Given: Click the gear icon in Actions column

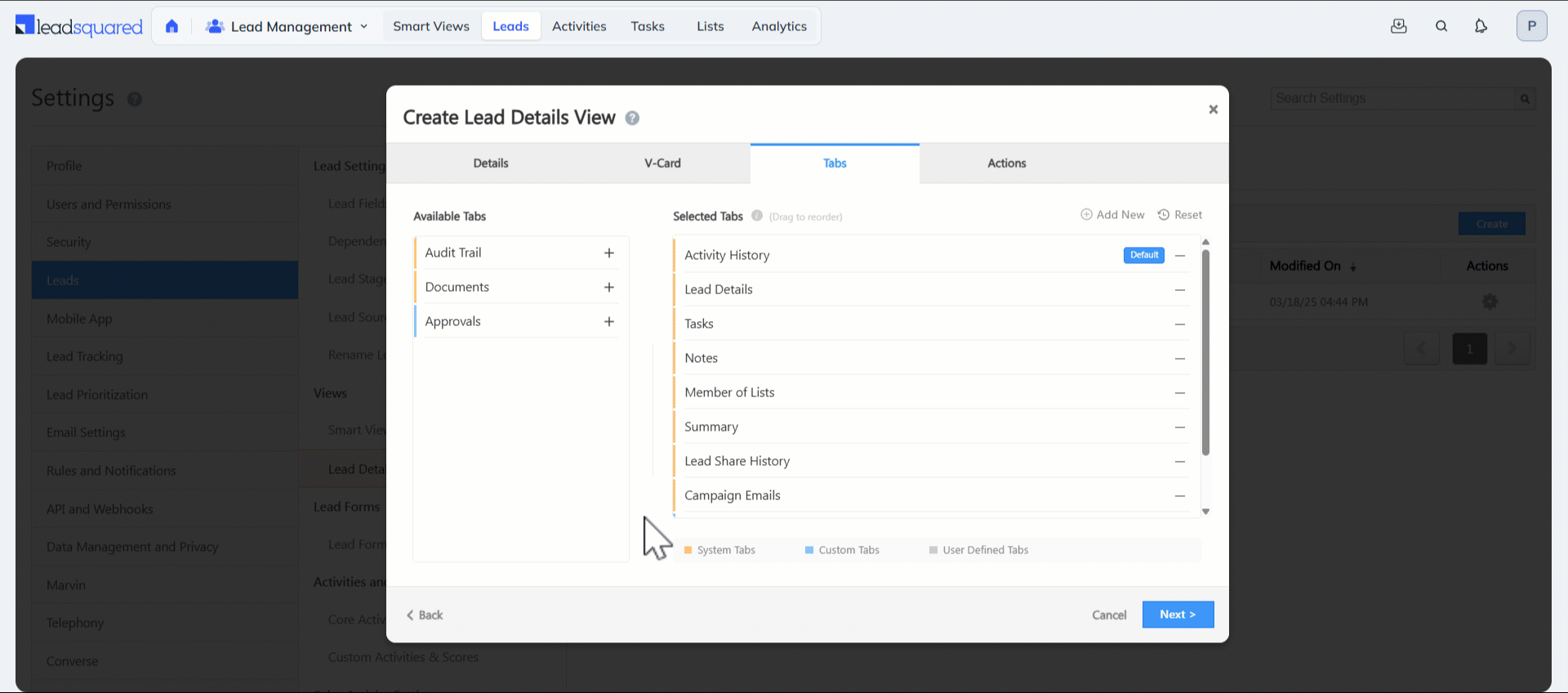Looking at the screenshot, I should tap(1490, 302).
